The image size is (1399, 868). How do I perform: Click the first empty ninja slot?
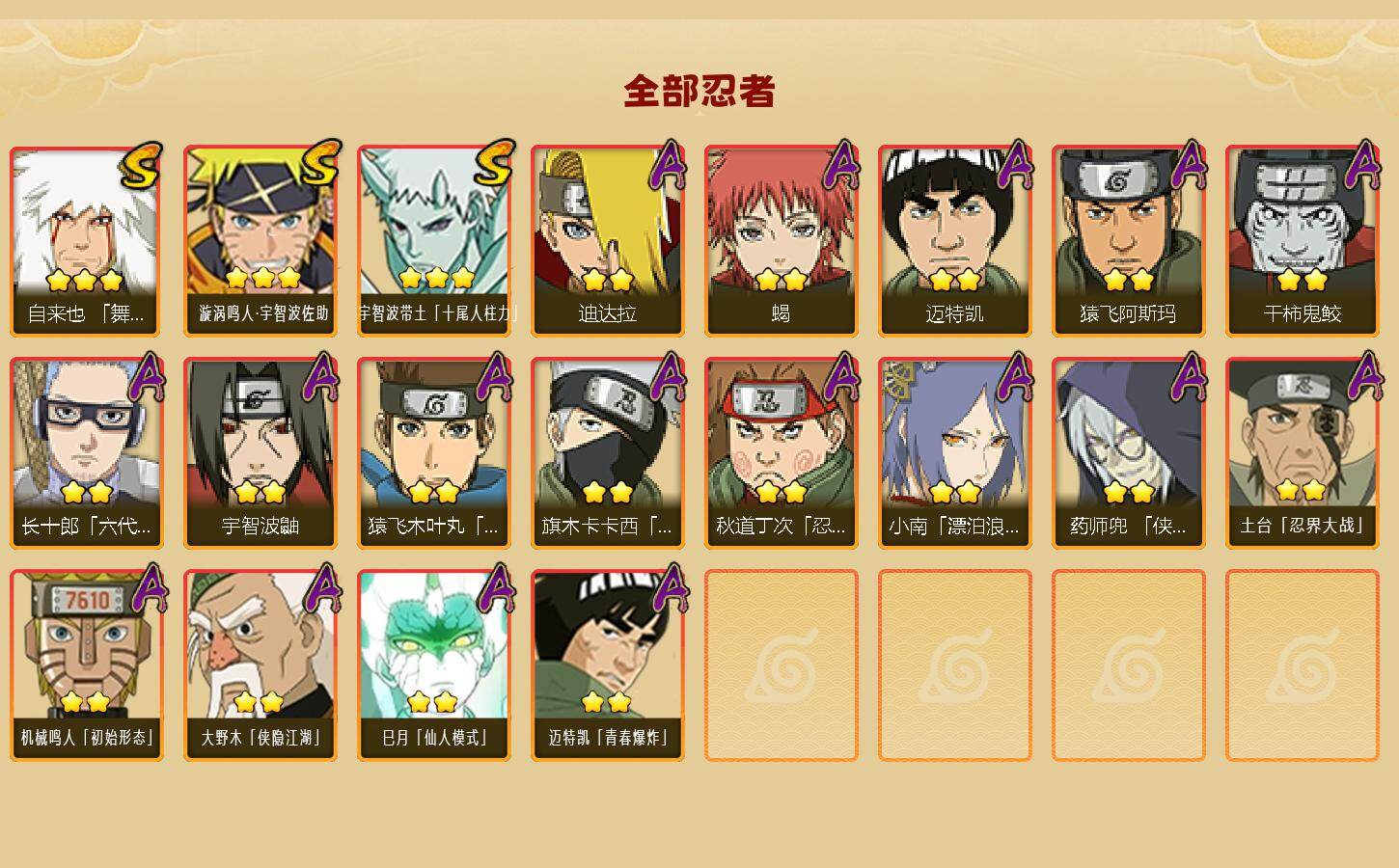click(x=782, y=665)
